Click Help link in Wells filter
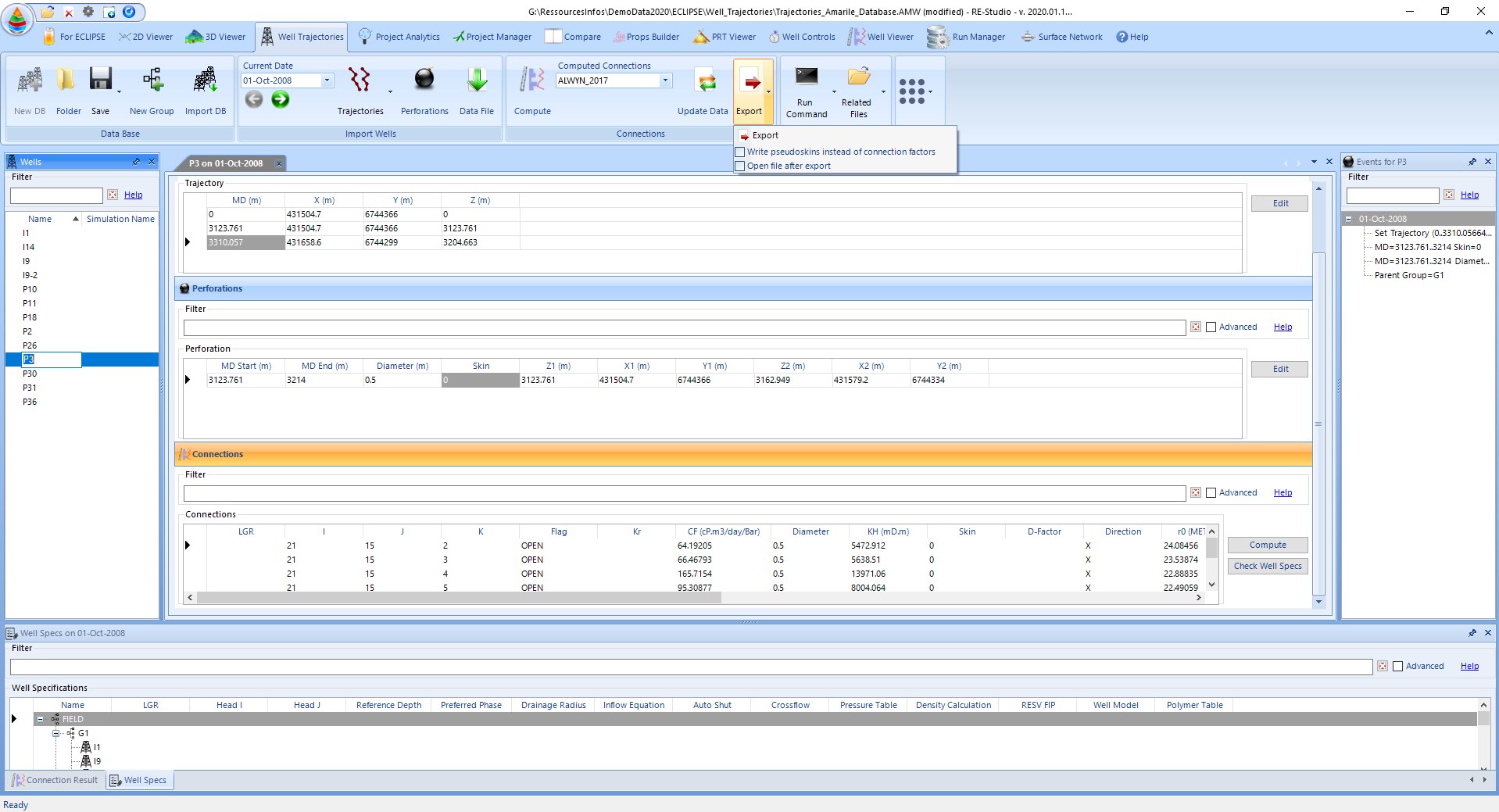This screenshot has height=812, width=1499. tap(134, 195)
